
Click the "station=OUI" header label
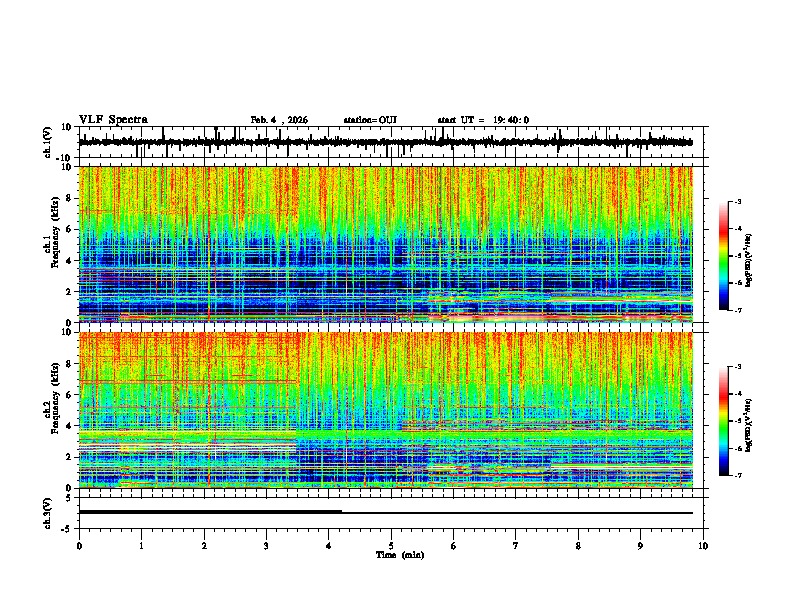tap(370, 120)
